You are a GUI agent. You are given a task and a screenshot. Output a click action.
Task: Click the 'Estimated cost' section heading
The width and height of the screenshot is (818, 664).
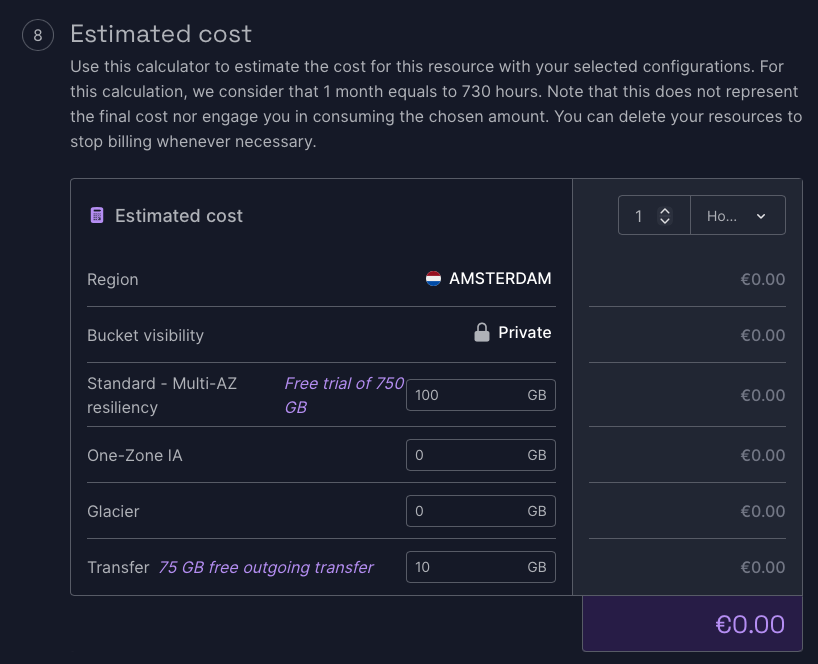point(161,34)
